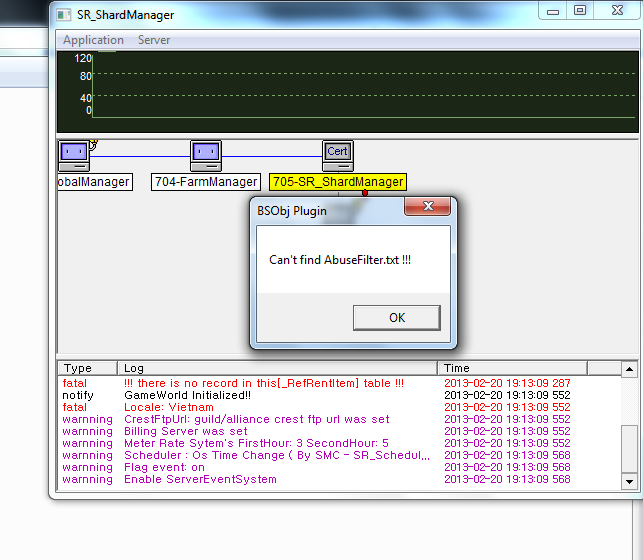
Task: Select the 704-FarmManager computer icon
Action: click(206, 156)
